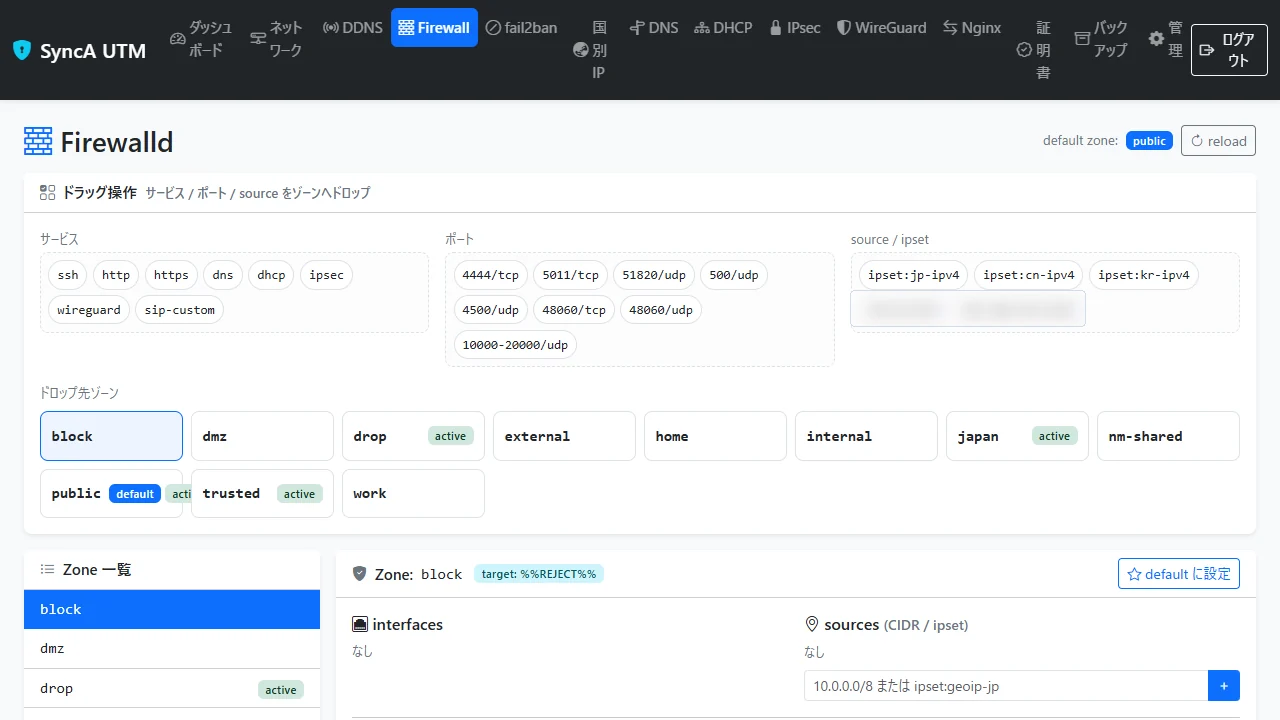
Task: Click the Zone 一覧 list icon
Action: pyautogui.click(x=47, y=569)
